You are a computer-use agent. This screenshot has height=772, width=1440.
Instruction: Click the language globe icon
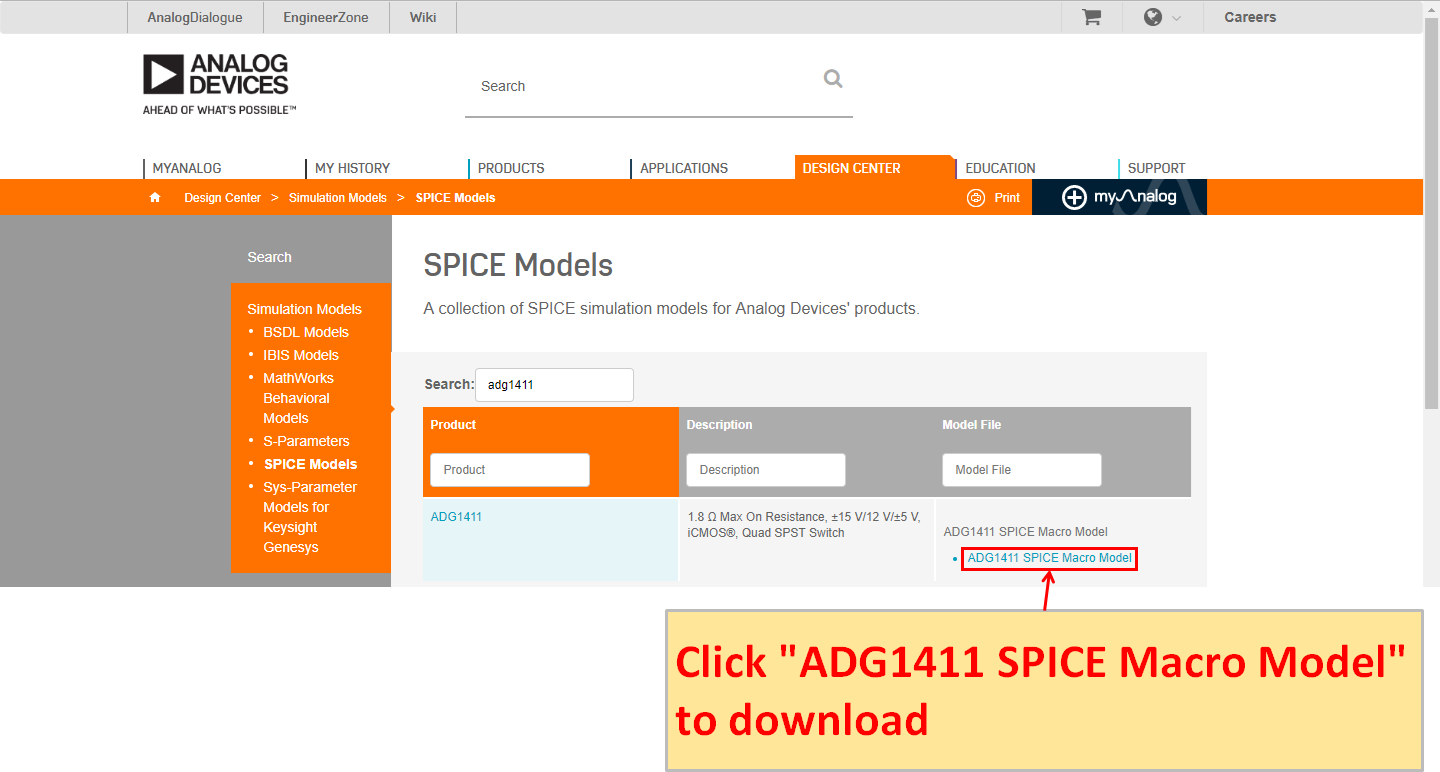[1155, 17]
